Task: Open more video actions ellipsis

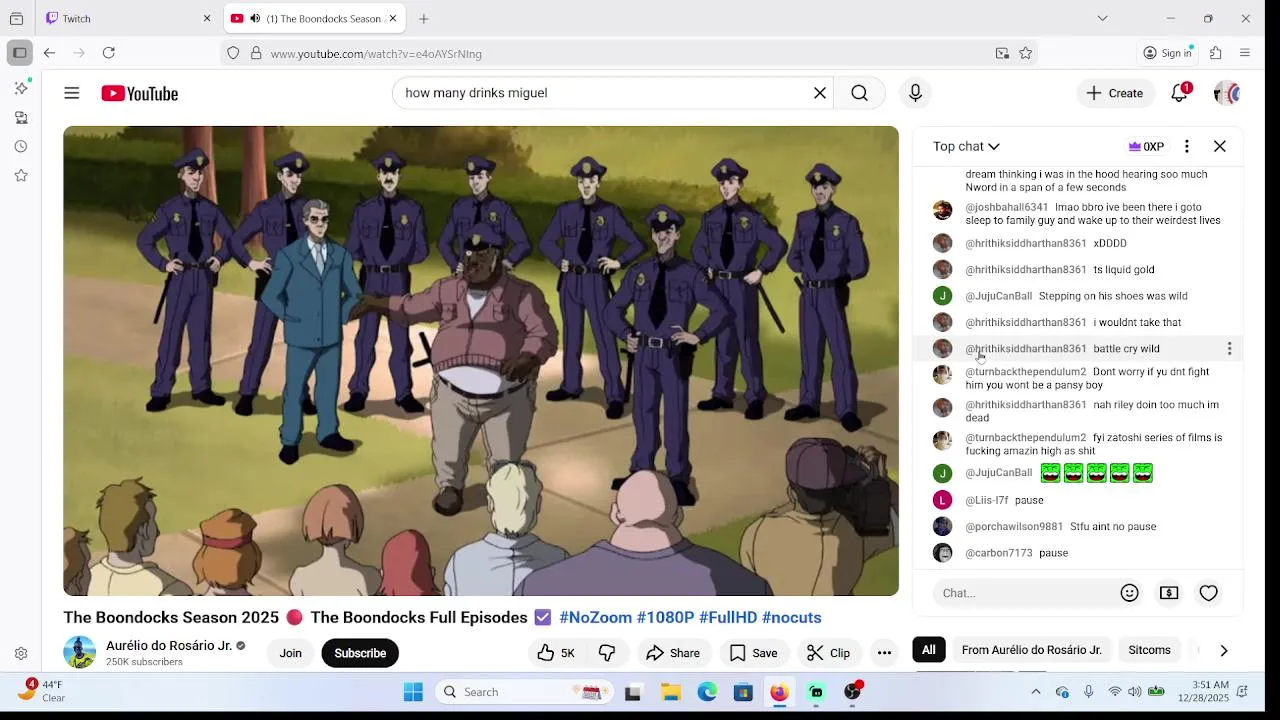Action: point(884,653)
